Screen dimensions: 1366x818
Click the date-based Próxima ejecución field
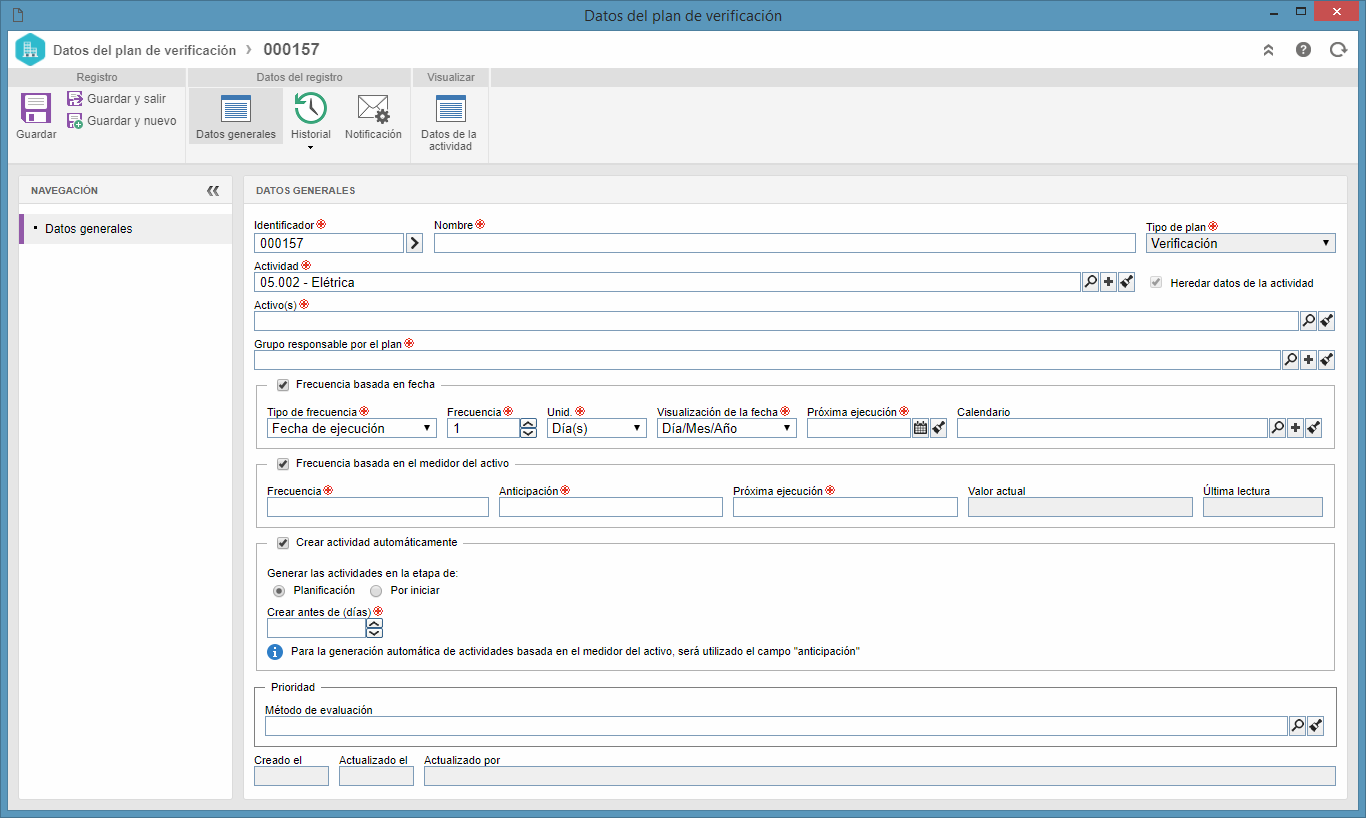coord(859,428)
